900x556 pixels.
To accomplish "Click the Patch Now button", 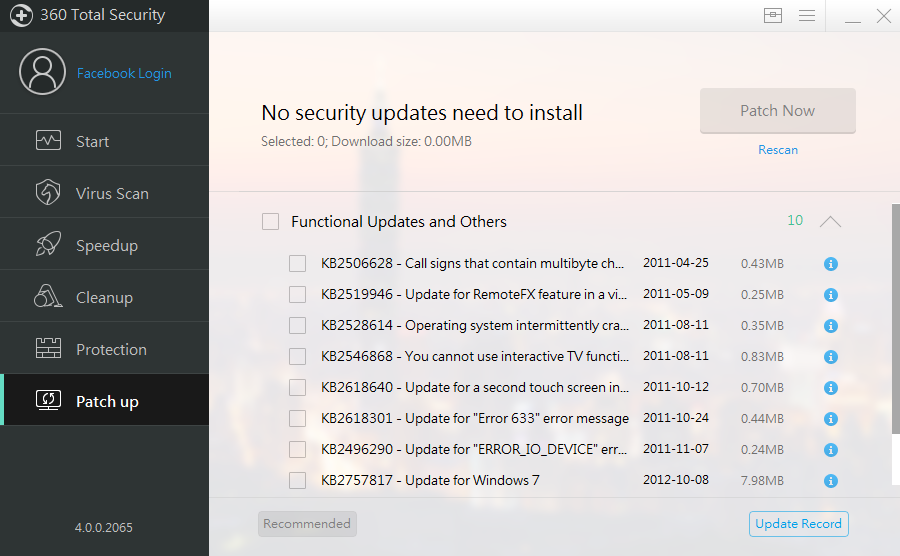I will [x=777, y=111].
